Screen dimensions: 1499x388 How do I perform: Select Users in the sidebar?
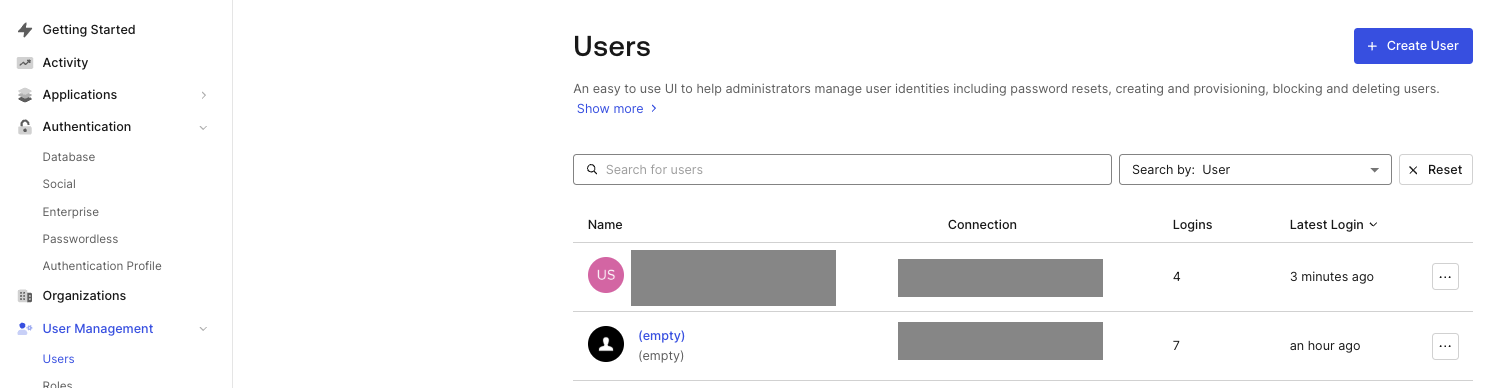click(59, 359)
